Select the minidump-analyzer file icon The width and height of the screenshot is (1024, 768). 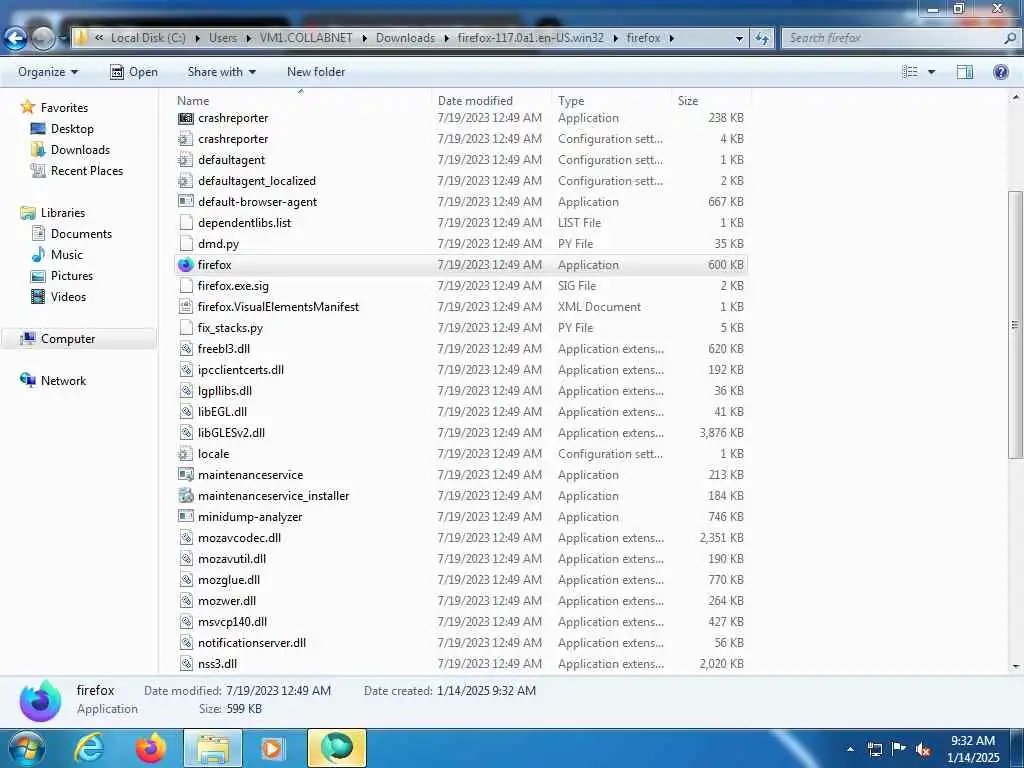click(186, 517)
